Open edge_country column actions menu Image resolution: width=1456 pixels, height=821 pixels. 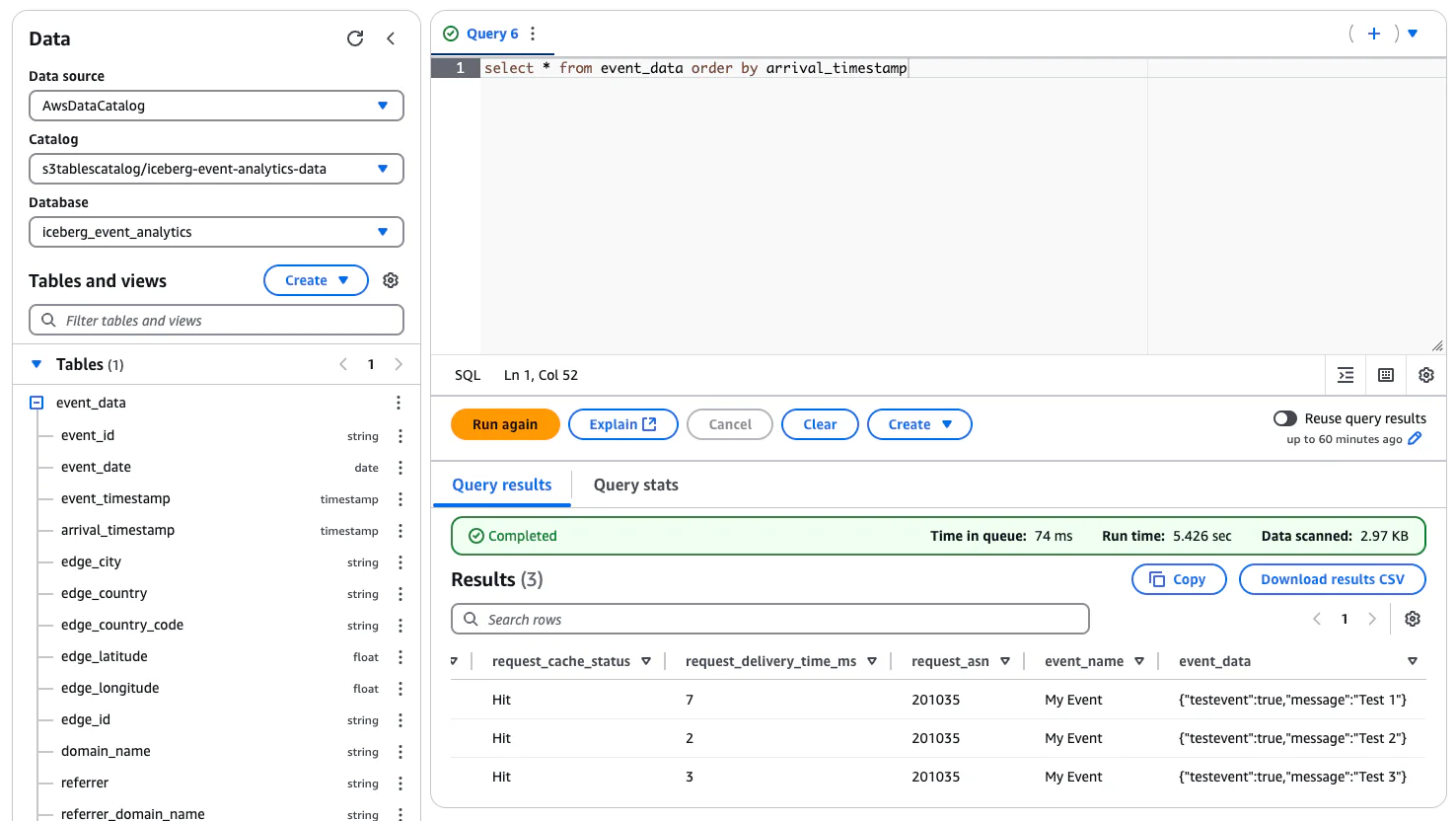tap(400, 594)
